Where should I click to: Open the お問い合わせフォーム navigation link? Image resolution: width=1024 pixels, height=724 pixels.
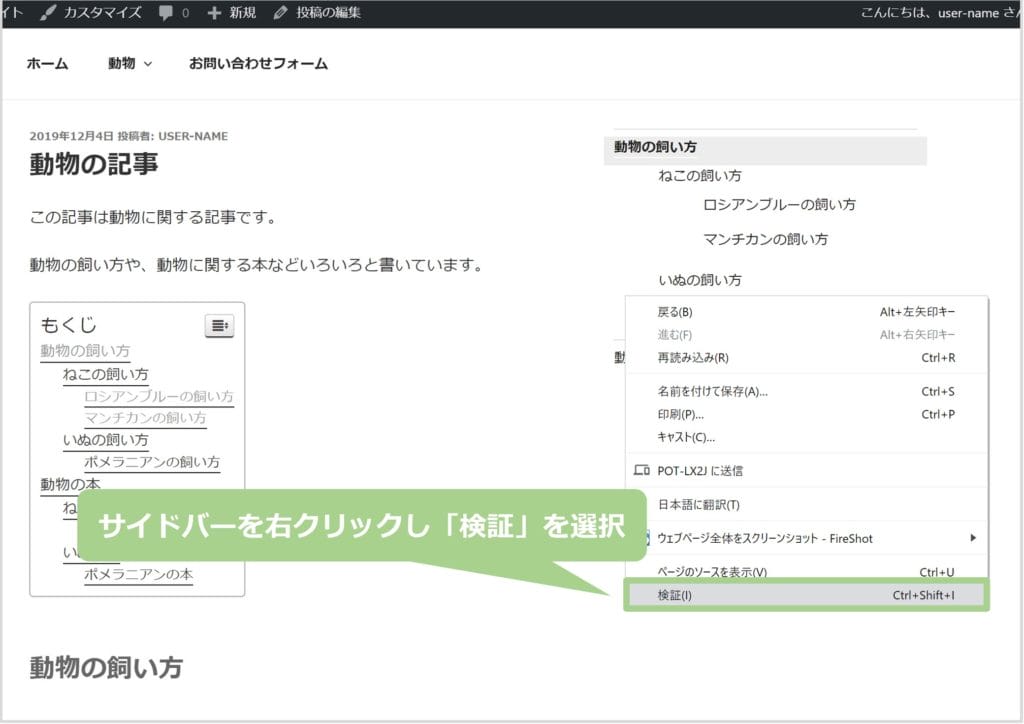(258, 64)
